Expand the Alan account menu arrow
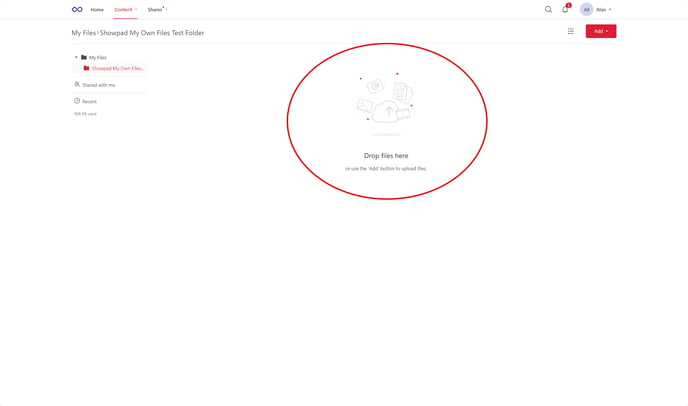The width and height of the screenshot is (688, 406). [x=610, y=10]
